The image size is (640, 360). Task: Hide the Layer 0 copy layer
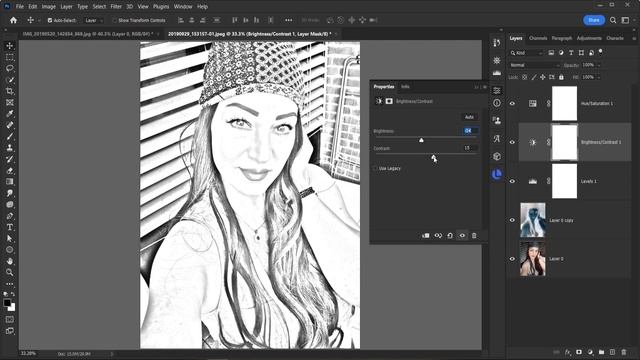tap(512, 220)
